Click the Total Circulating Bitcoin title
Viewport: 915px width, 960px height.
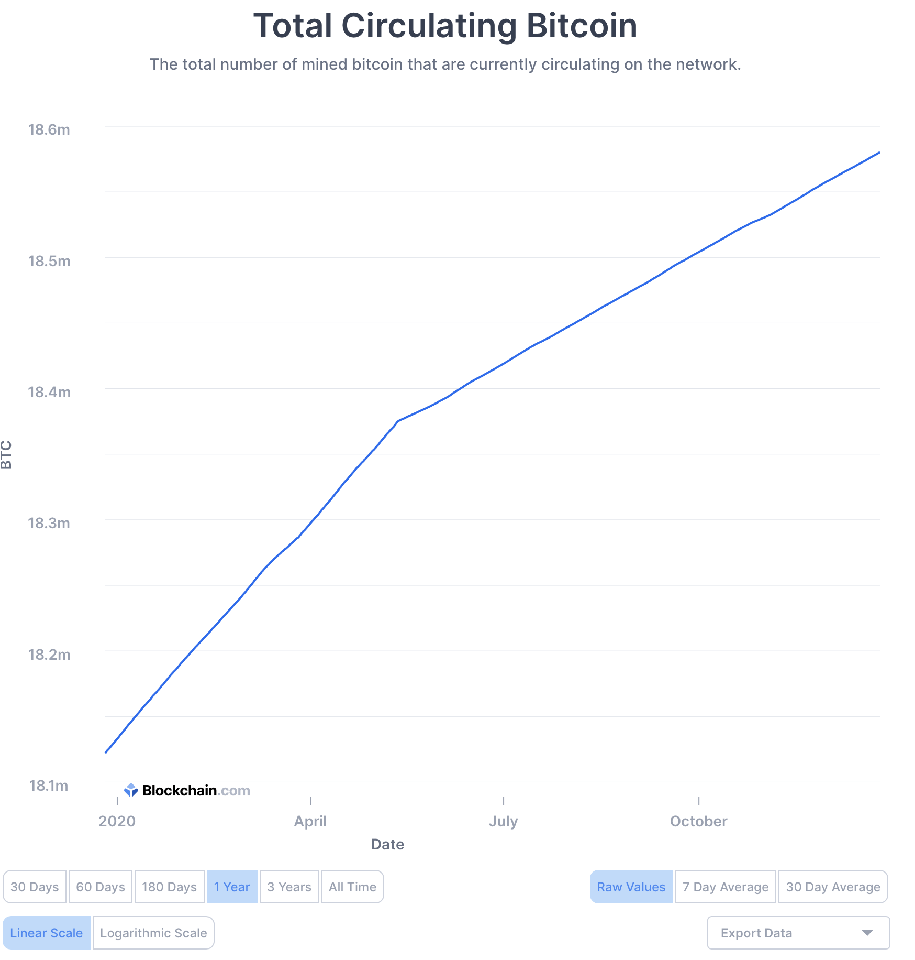(x=445, y=26)
